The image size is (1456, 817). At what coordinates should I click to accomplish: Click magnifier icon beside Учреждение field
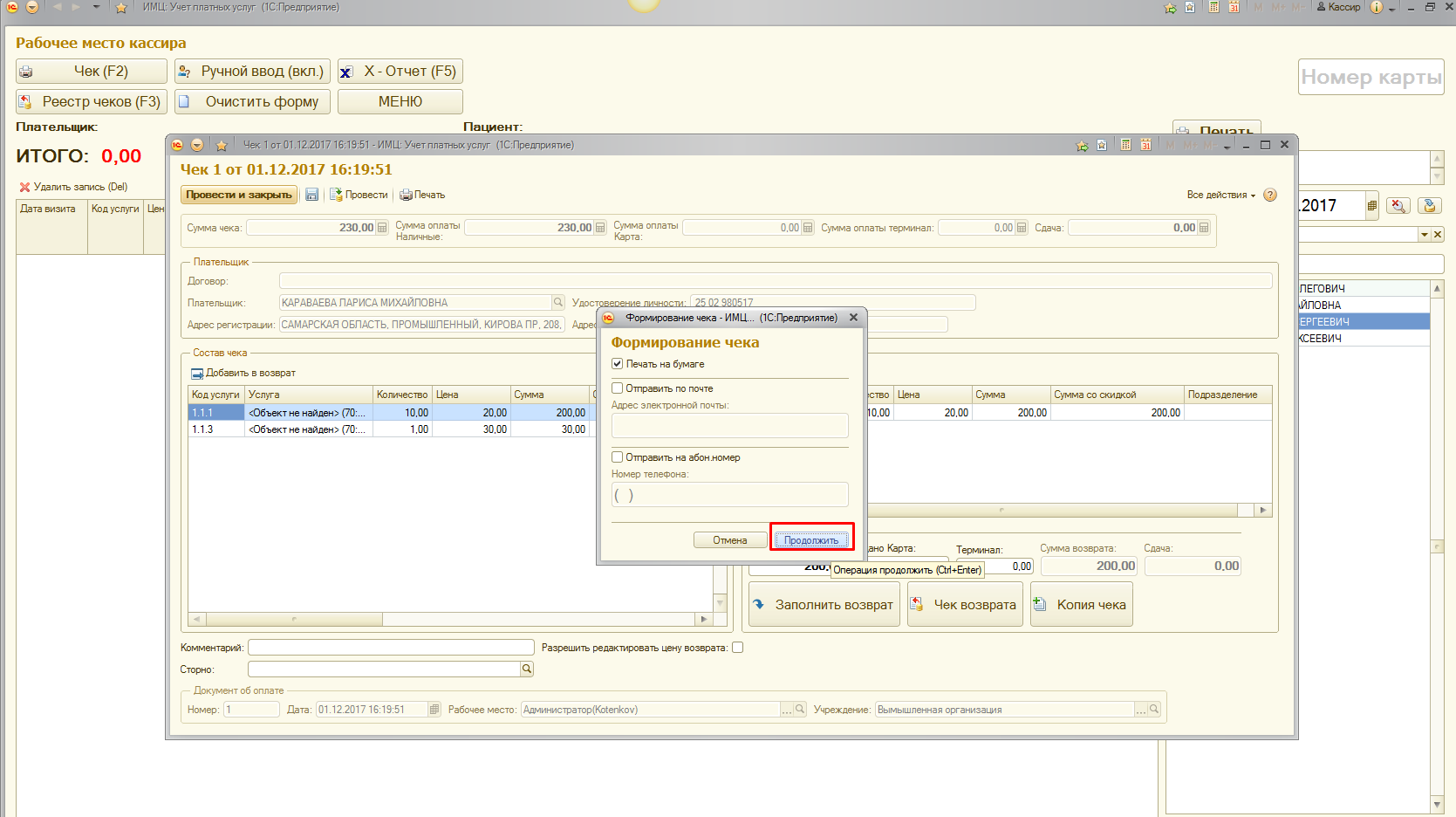(x=1154, y=710)
